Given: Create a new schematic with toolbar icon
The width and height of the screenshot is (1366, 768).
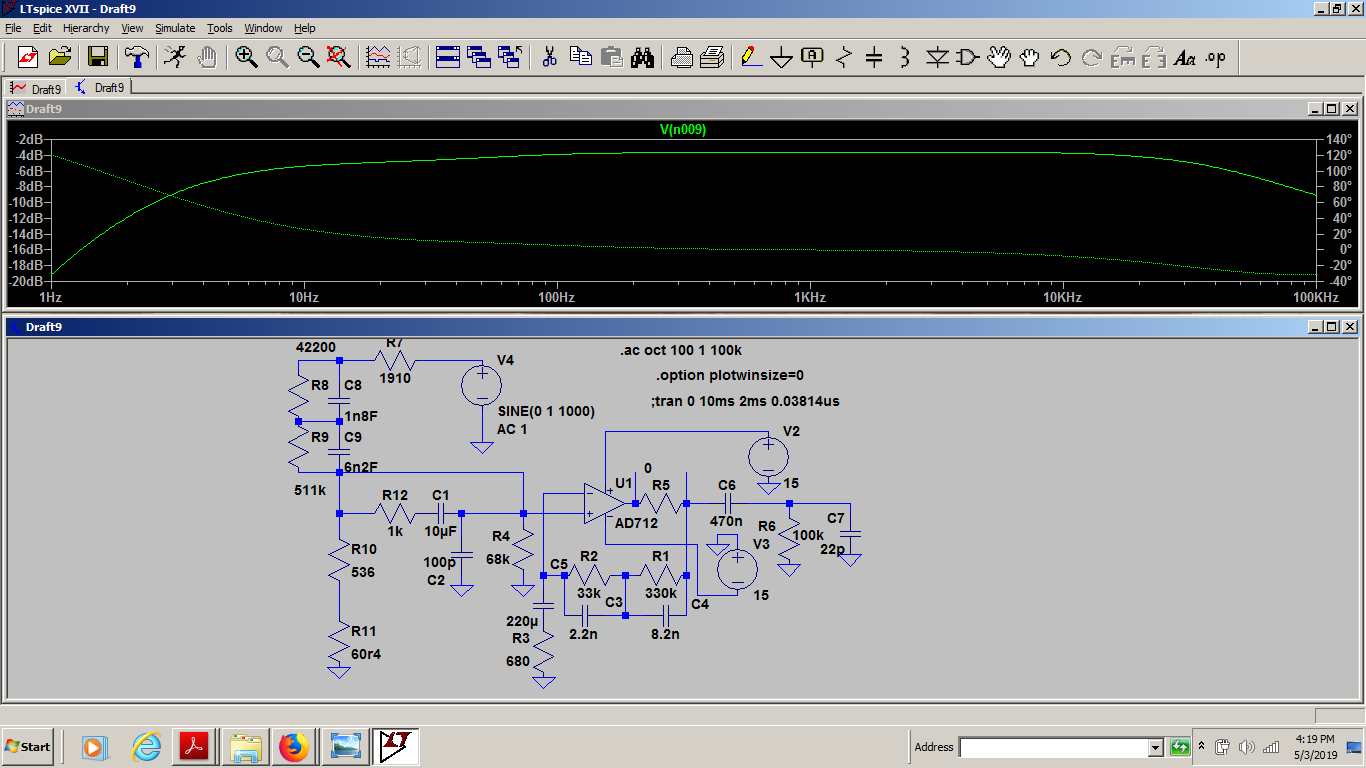Looking at the screenshot, I should pyautogui.click(x=28, y=57).
